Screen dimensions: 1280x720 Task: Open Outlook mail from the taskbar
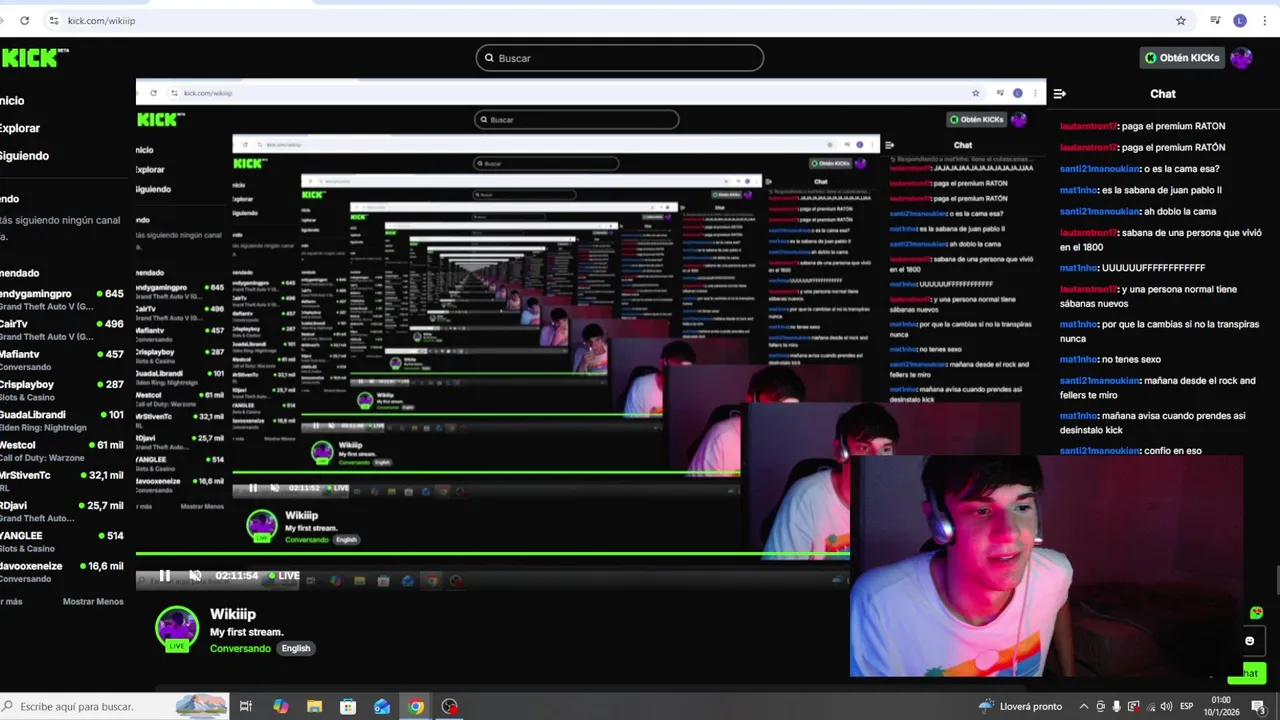[x=382, y=707]
